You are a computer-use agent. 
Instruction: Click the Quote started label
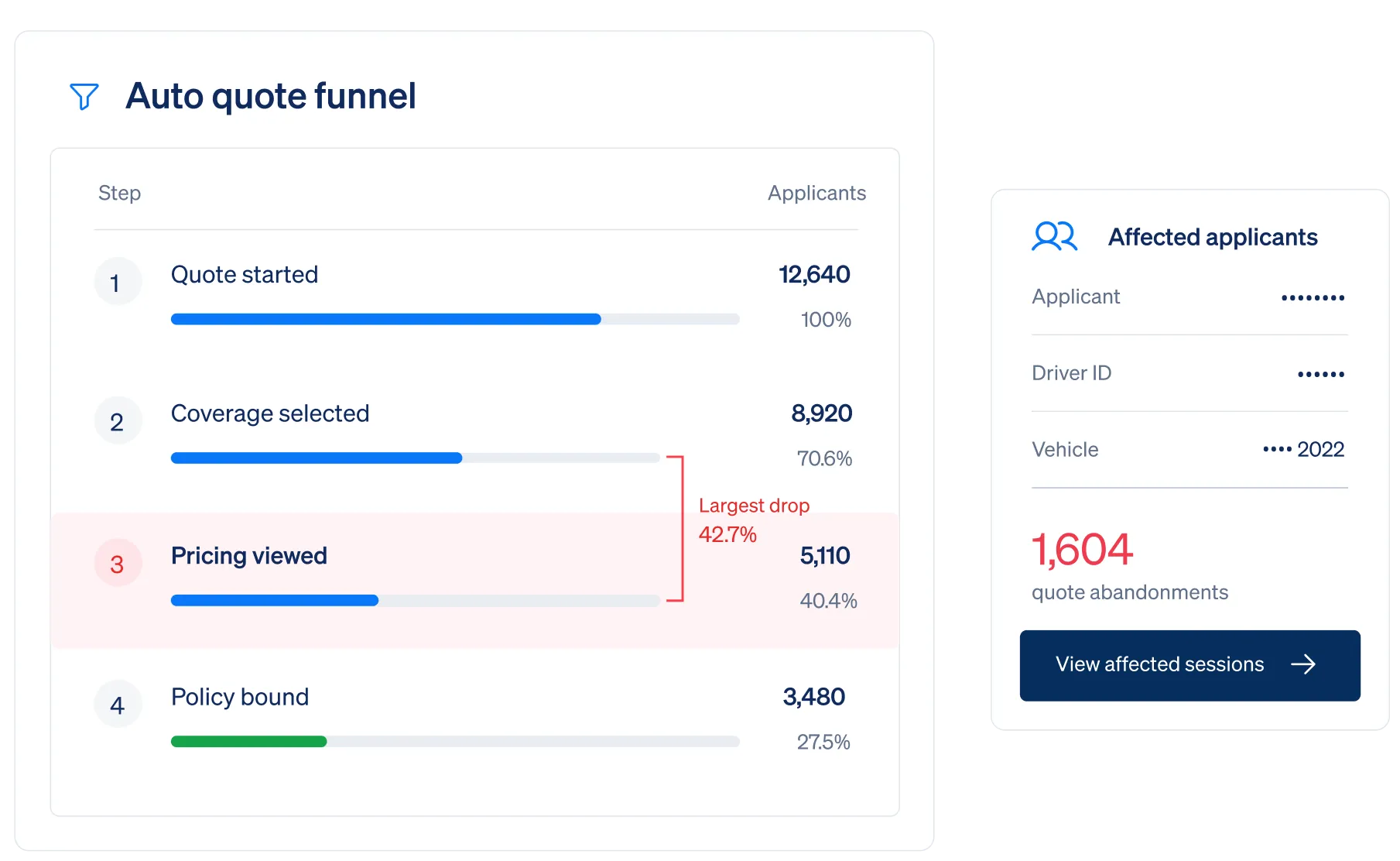pyautogui.click(x=245, y=275)
